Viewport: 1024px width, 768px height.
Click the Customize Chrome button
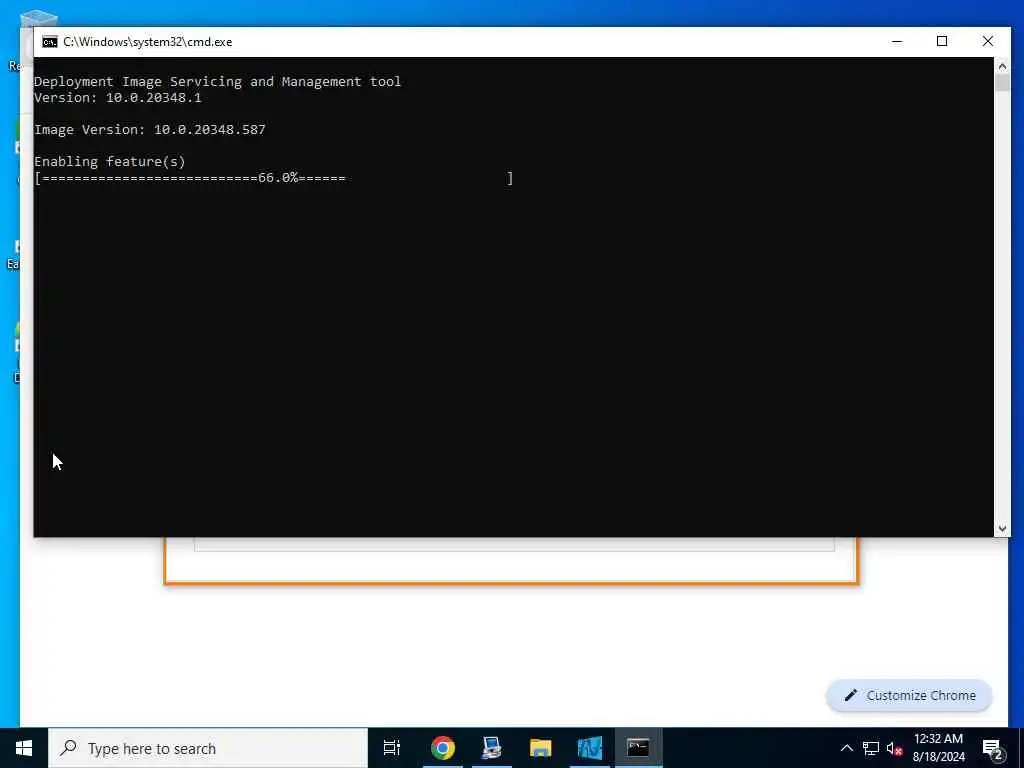click(909, 696)
